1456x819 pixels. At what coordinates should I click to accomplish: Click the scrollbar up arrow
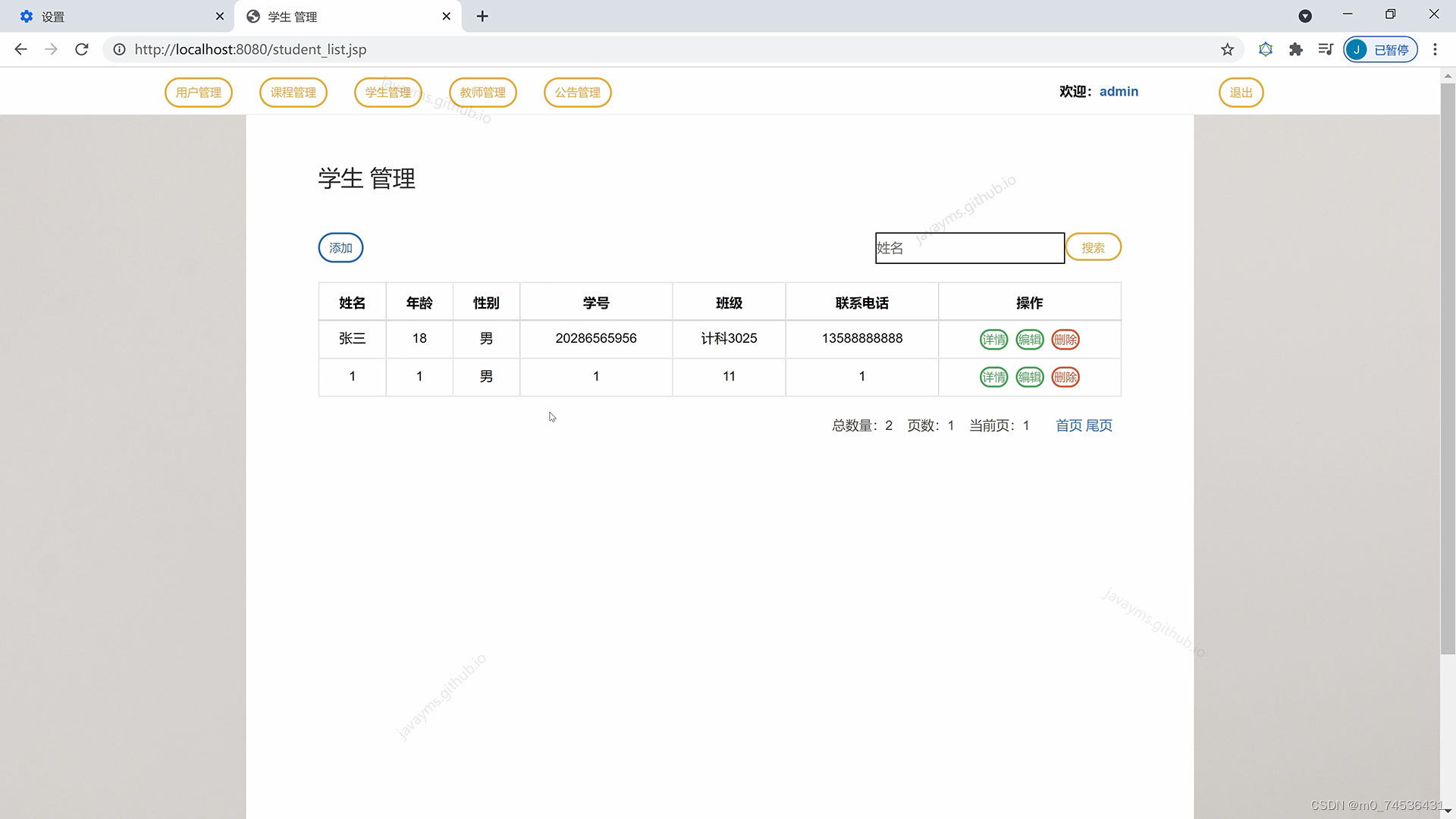[x=1448, y=75]
